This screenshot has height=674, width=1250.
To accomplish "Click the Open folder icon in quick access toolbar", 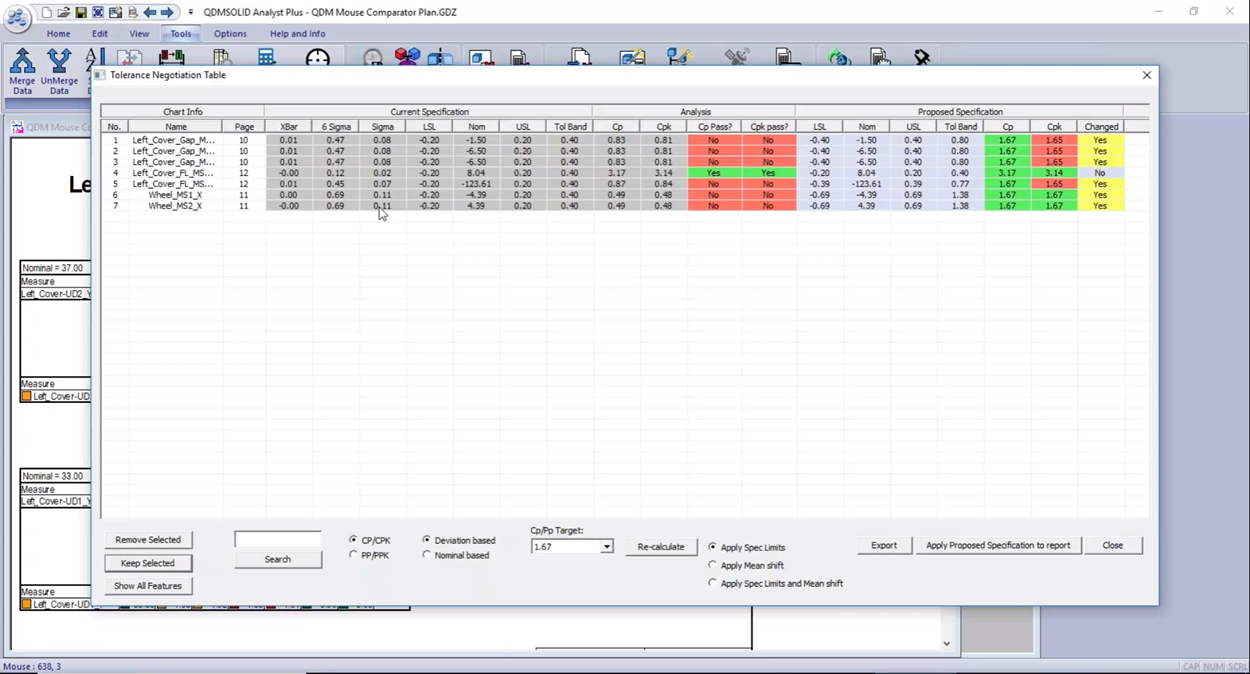I will point(64,12).
